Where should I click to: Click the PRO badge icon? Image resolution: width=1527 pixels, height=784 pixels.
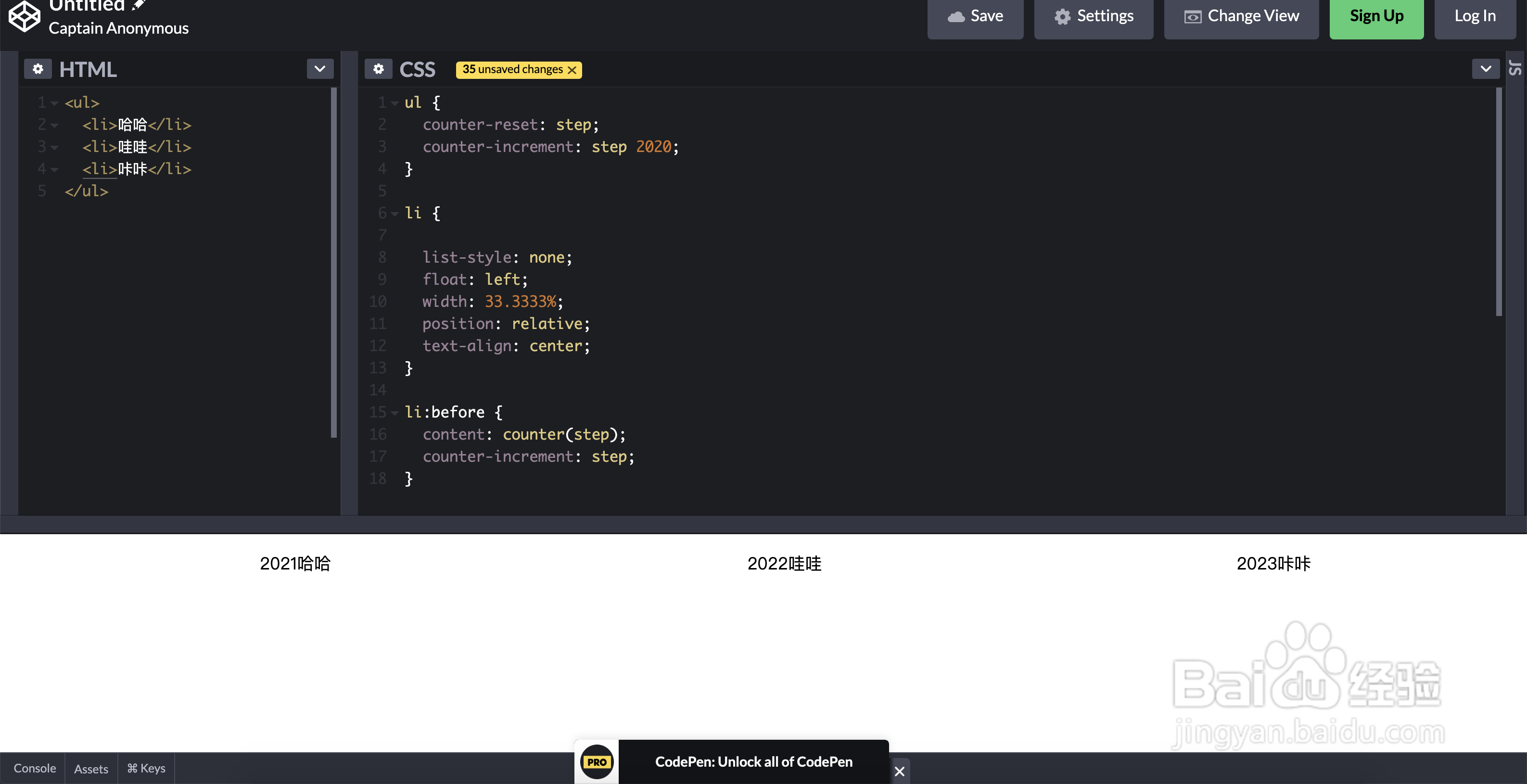[x=597, y=761]
